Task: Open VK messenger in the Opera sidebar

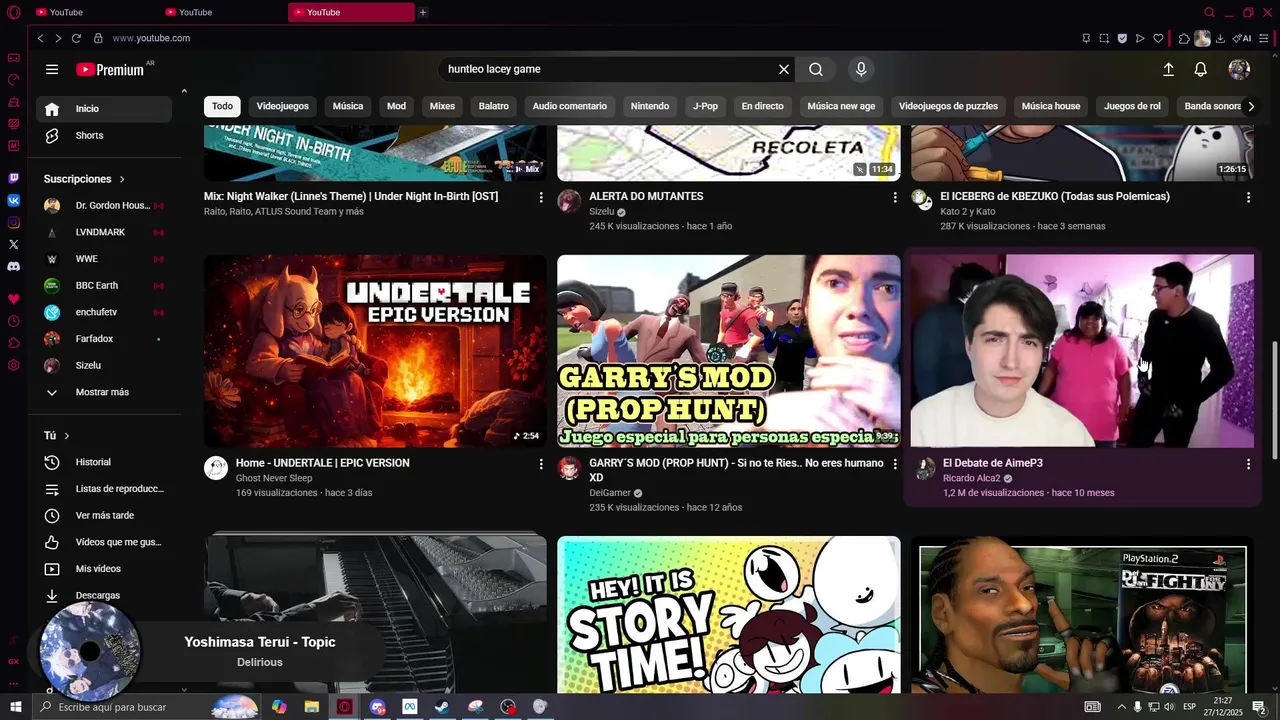Action: 13,200
